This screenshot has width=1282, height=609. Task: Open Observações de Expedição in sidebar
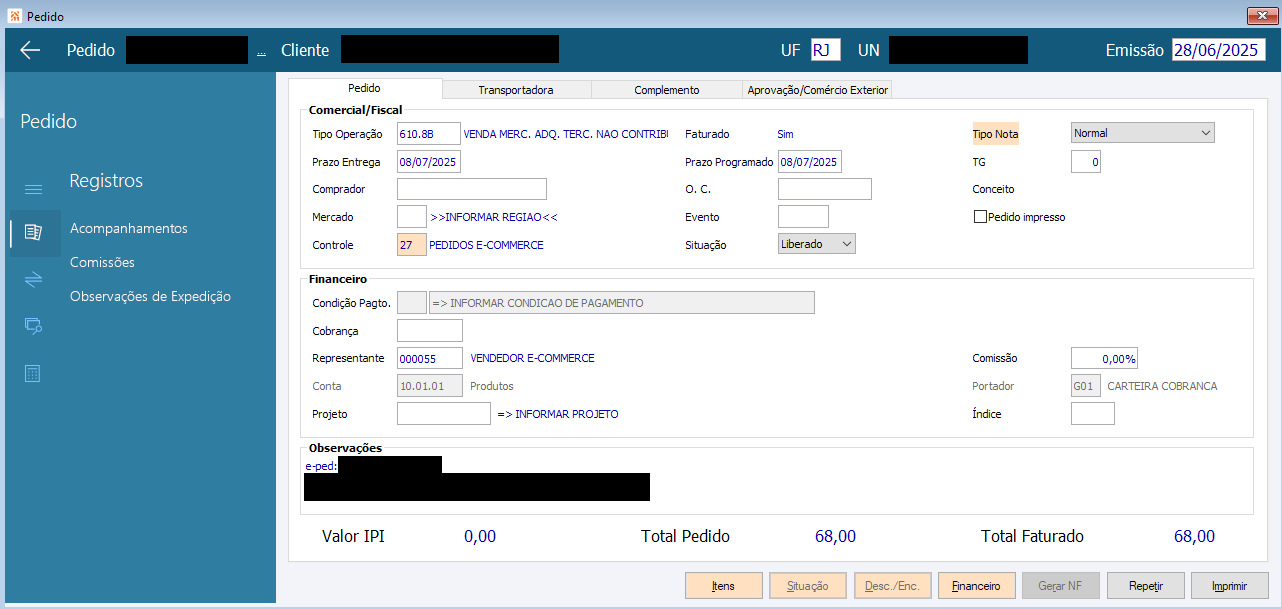click(x=150, y=296)
